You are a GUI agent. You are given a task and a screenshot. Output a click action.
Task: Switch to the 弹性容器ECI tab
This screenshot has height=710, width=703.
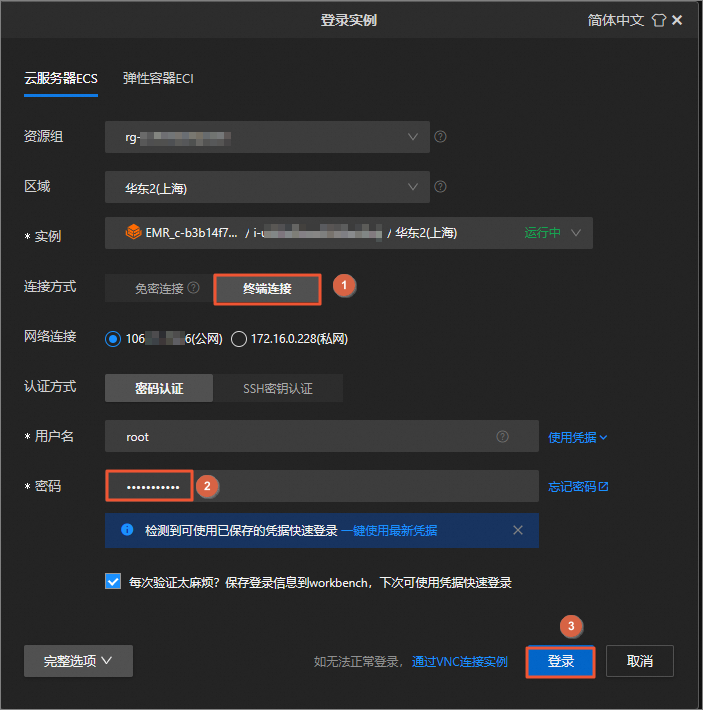[158, 78]
